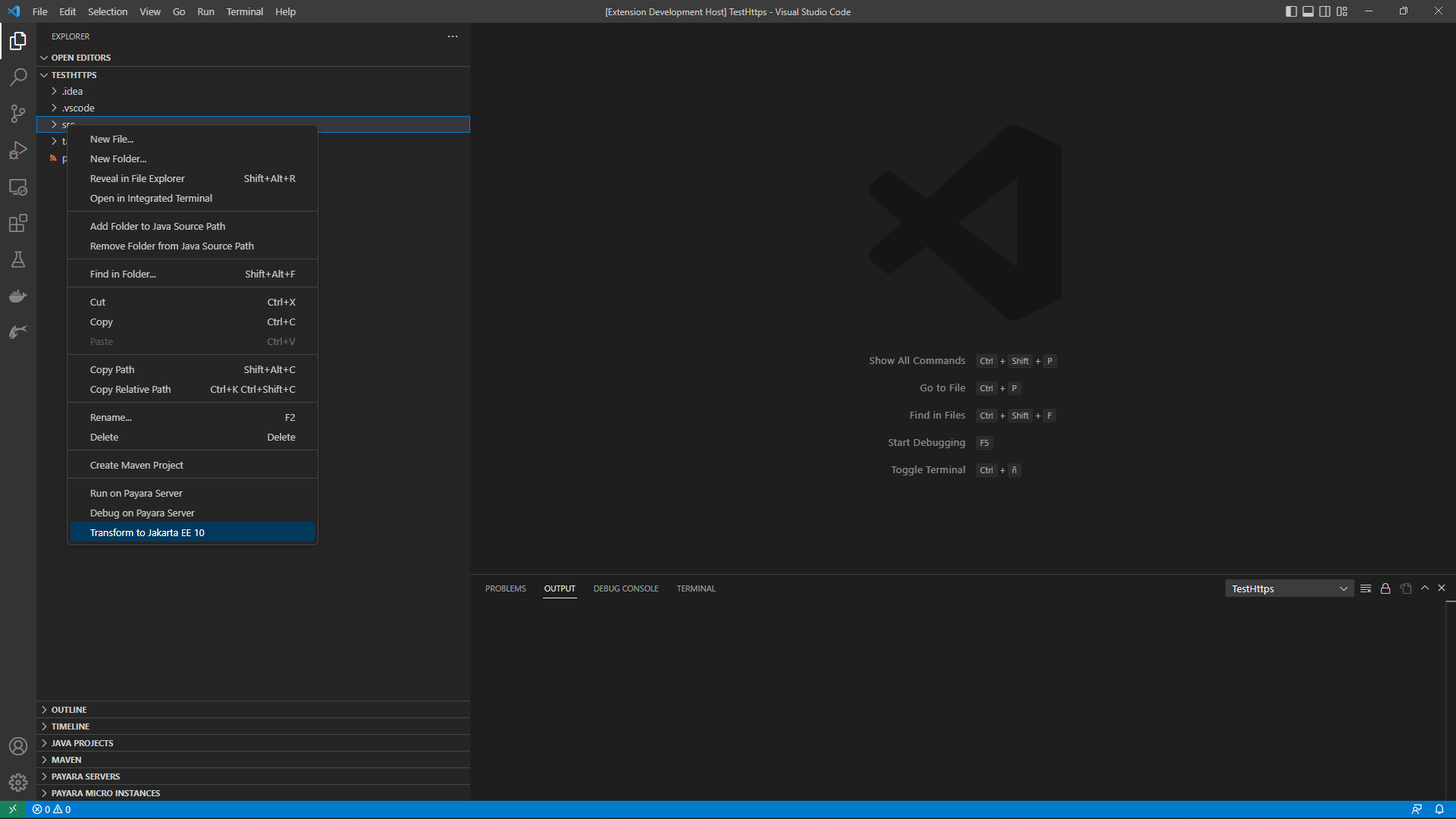The height and width of the screenshot is (819, 1456).
Task: Open the Manage settings gear
Action: pos(18,782)
